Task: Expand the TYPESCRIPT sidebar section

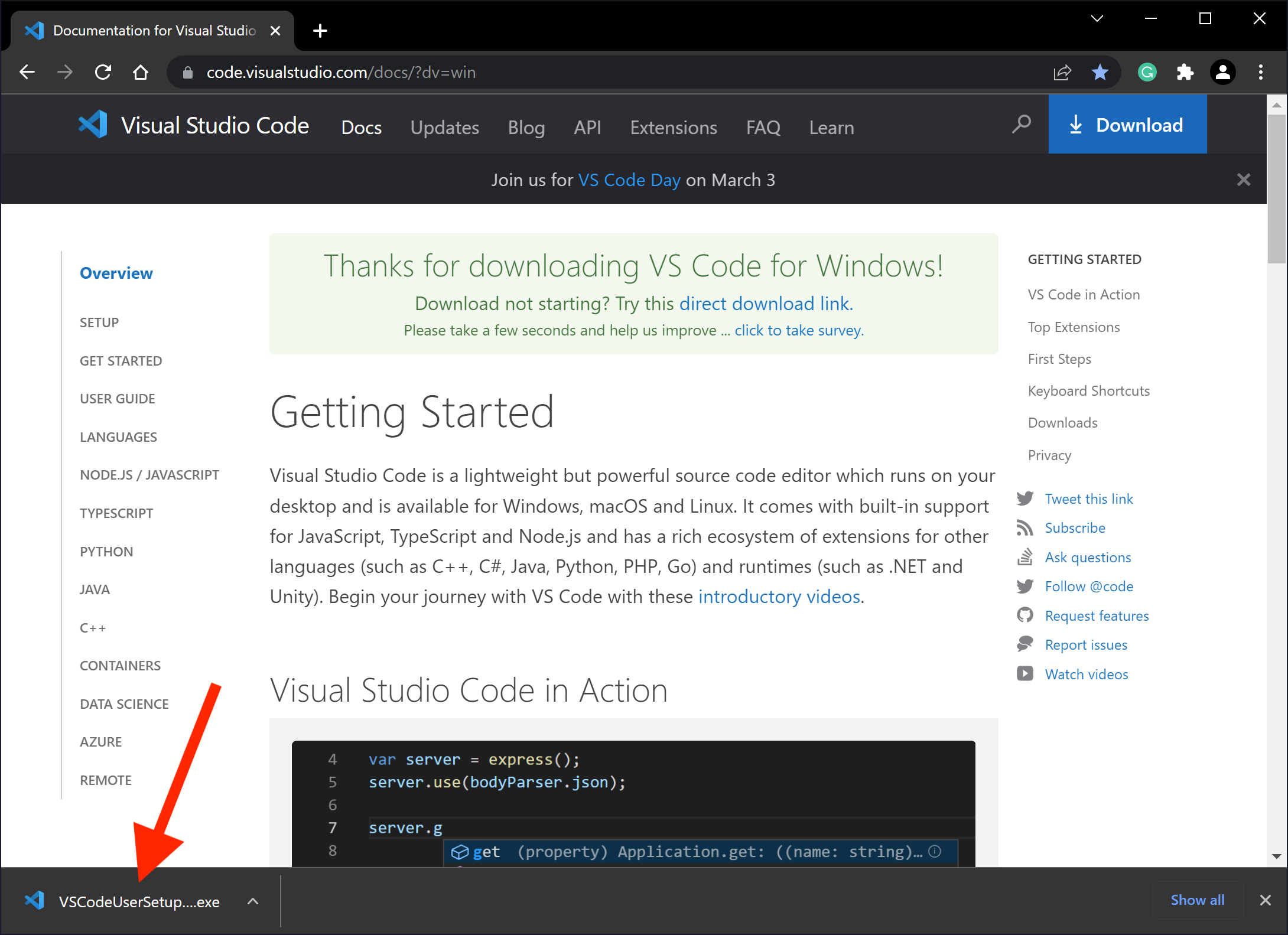Action: click(116, 513)
